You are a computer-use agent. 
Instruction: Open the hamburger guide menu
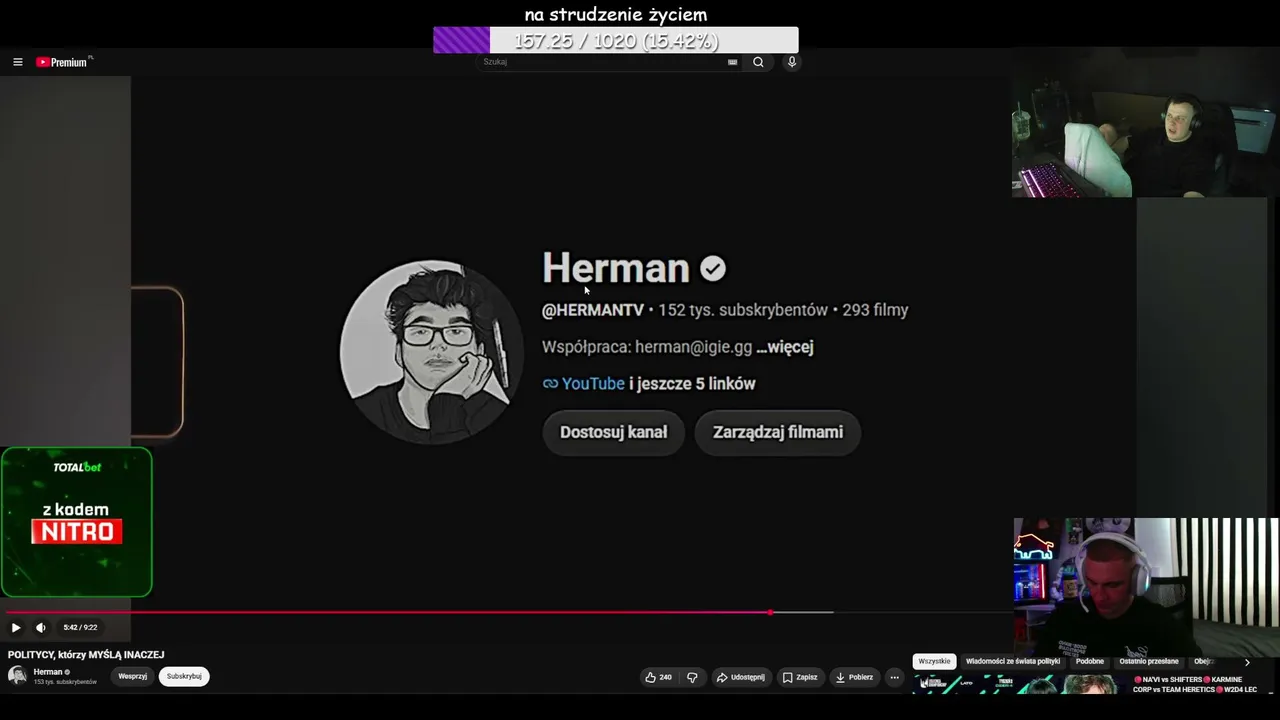click(x=17, y=62)
